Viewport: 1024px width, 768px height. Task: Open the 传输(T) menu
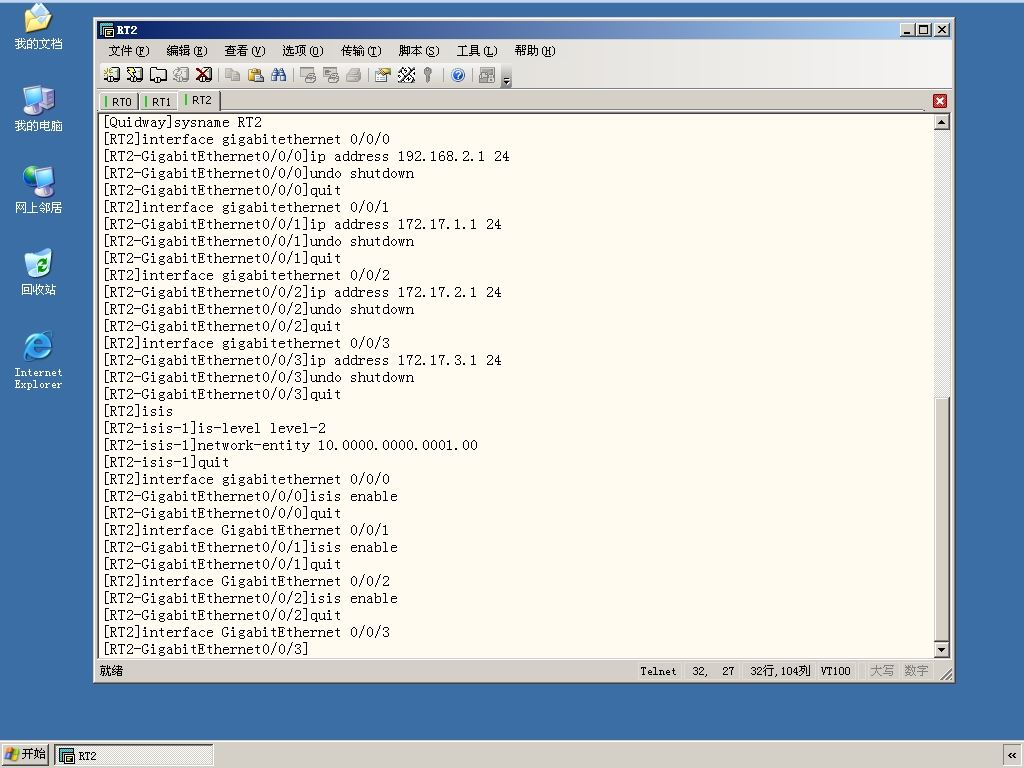(x=361, y=51)
